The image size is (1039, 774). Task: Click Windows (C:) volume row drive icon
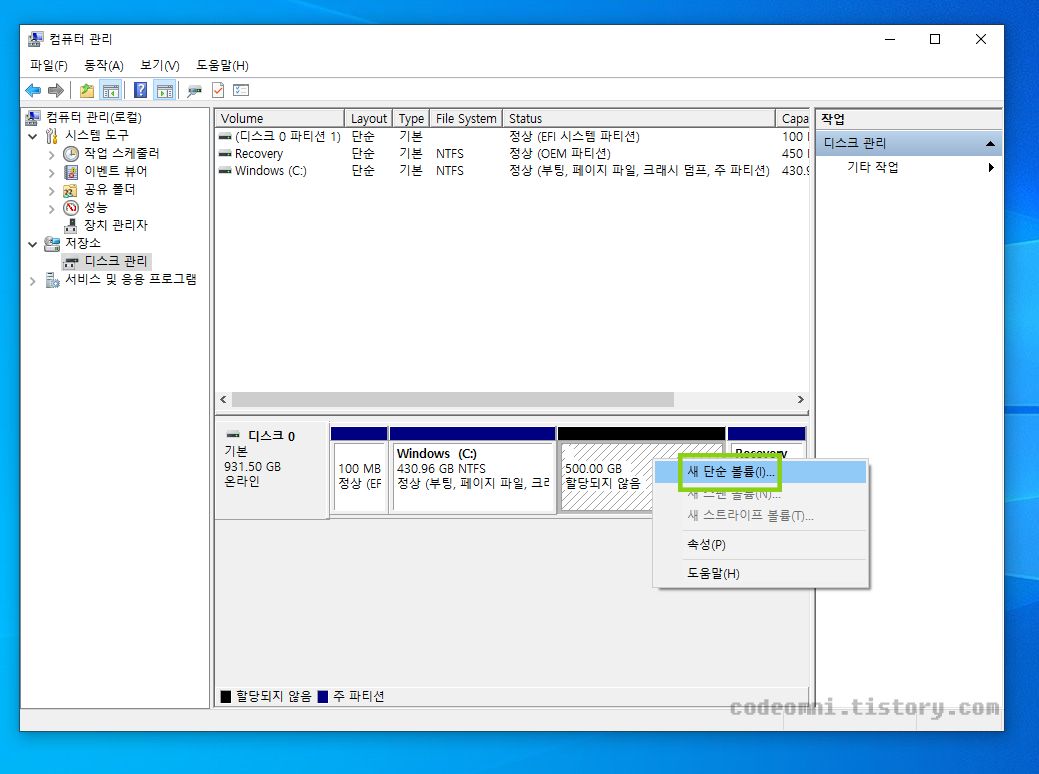click(x=225, y=171)
